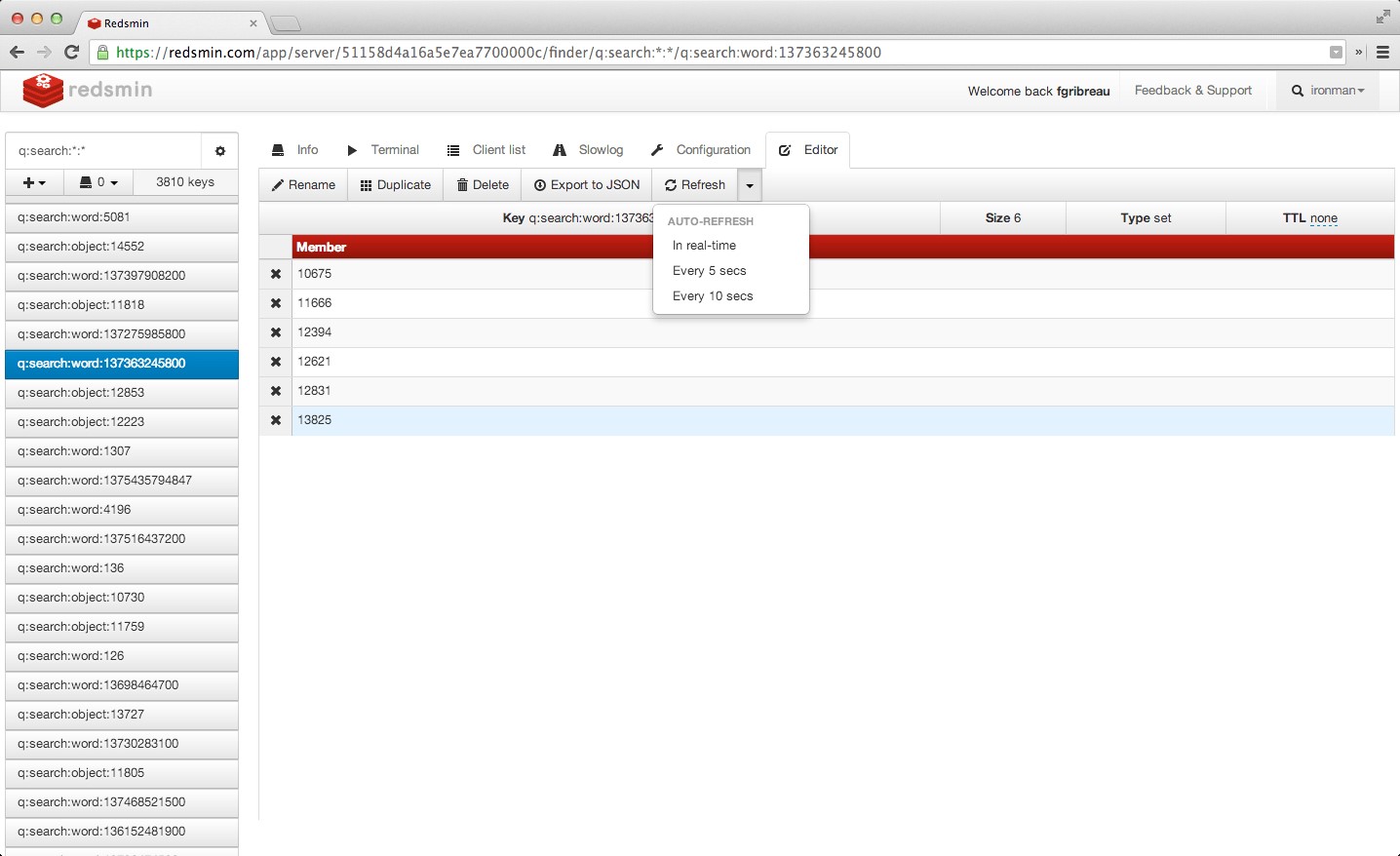Viewport: 1400px width, 856px height.
Task: Choose Every 5 secs auto-refresh
Action: 709,271
